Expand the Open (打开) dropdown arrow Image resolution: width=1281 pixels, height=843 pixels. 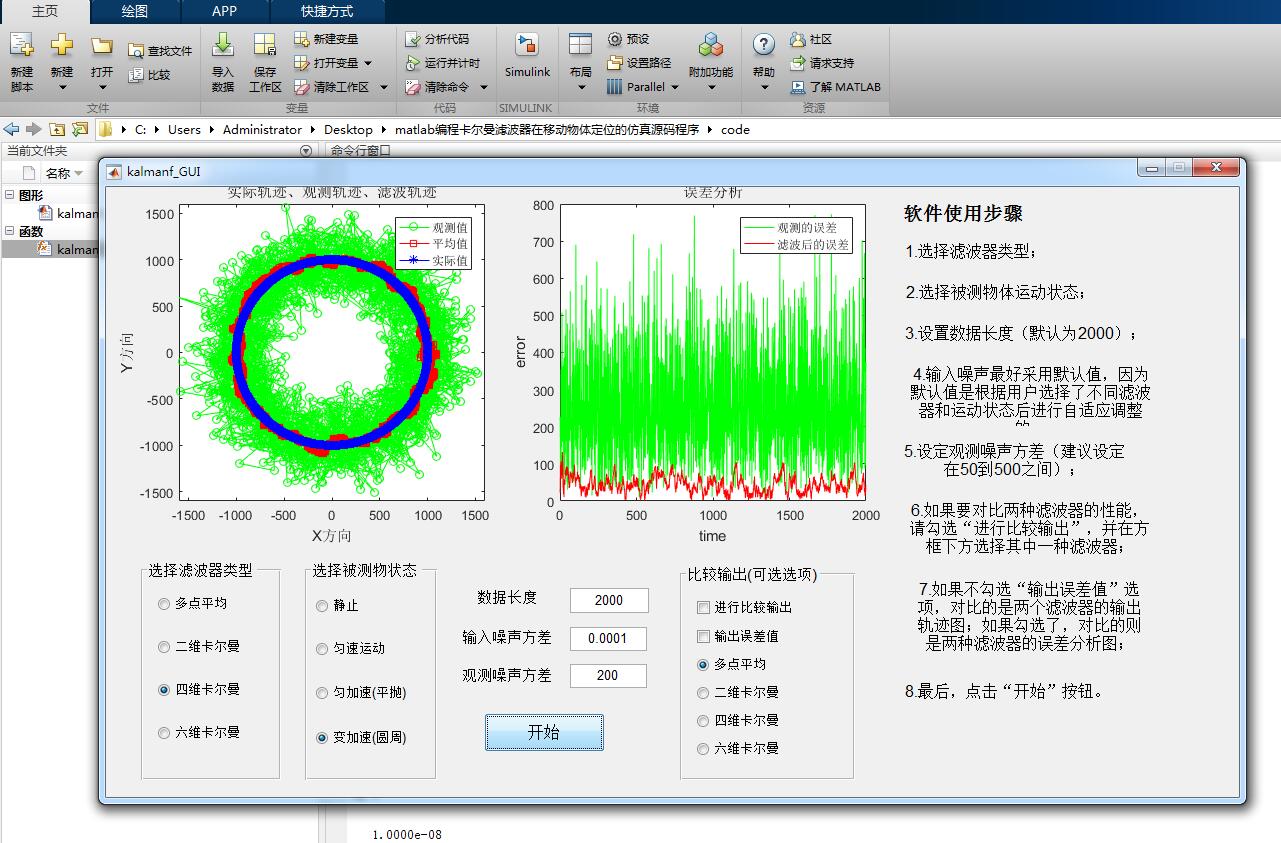[x=101, y=87]
